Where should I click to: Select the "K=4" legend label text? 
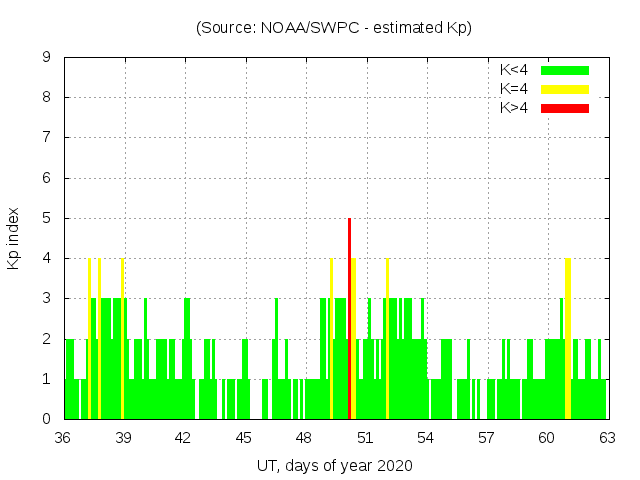point(514,89)
